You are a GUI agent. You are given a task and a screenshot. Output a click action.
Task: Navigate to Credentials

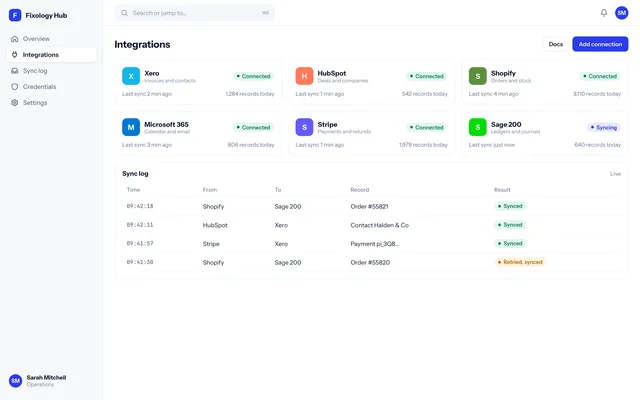coord(51,87)
